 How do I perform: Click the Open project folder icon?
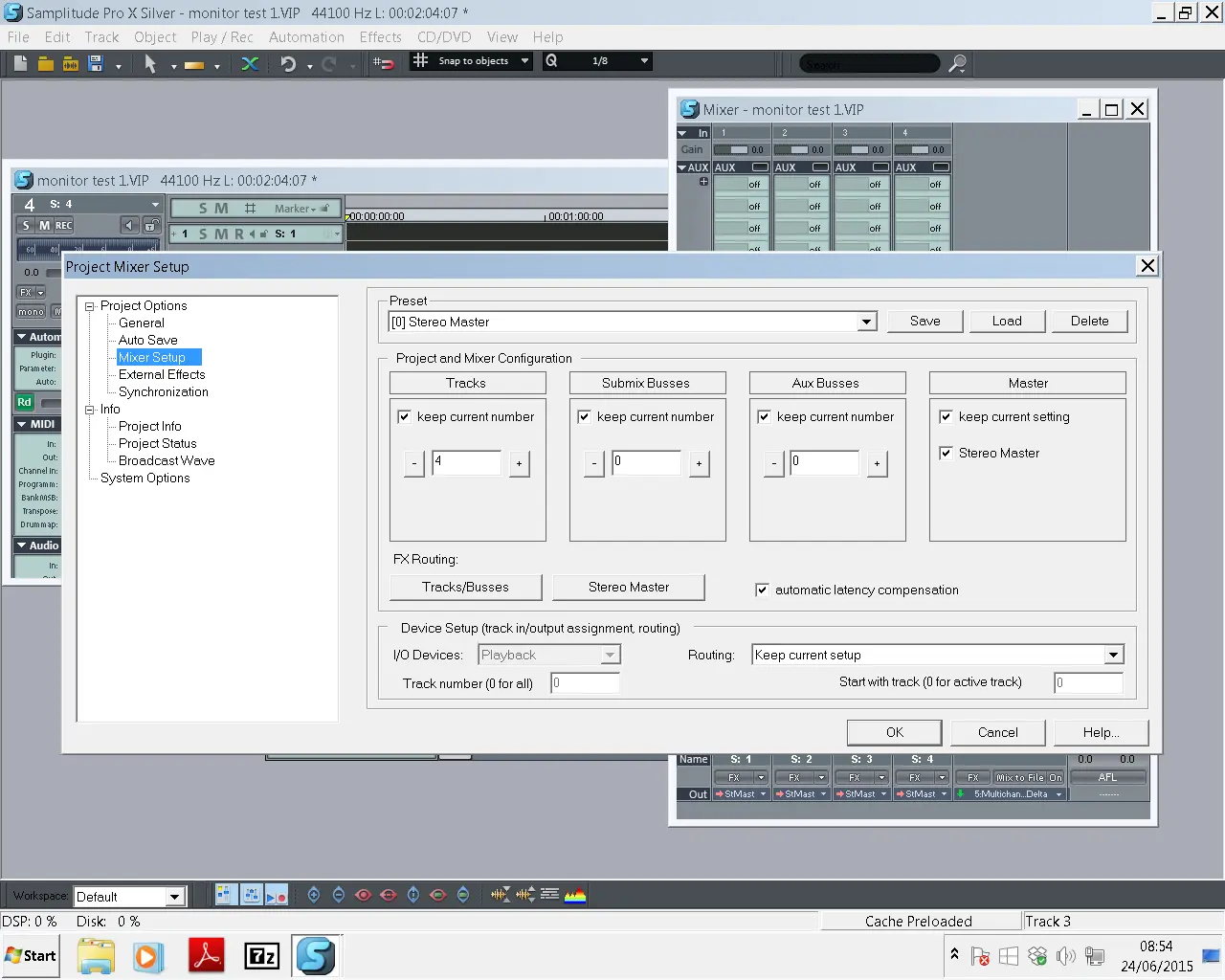(45, 64)
